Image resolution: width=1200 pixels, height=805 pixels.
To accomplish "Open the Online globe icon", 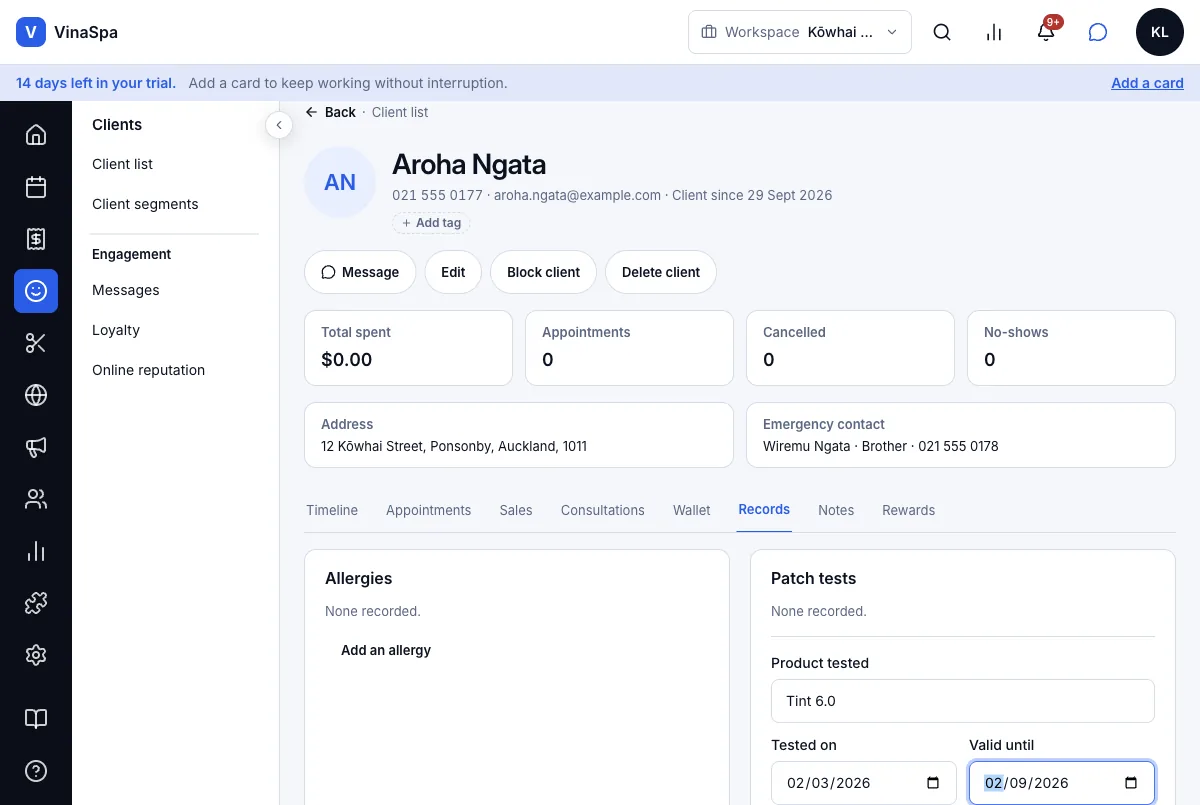I will coord(36,395).
